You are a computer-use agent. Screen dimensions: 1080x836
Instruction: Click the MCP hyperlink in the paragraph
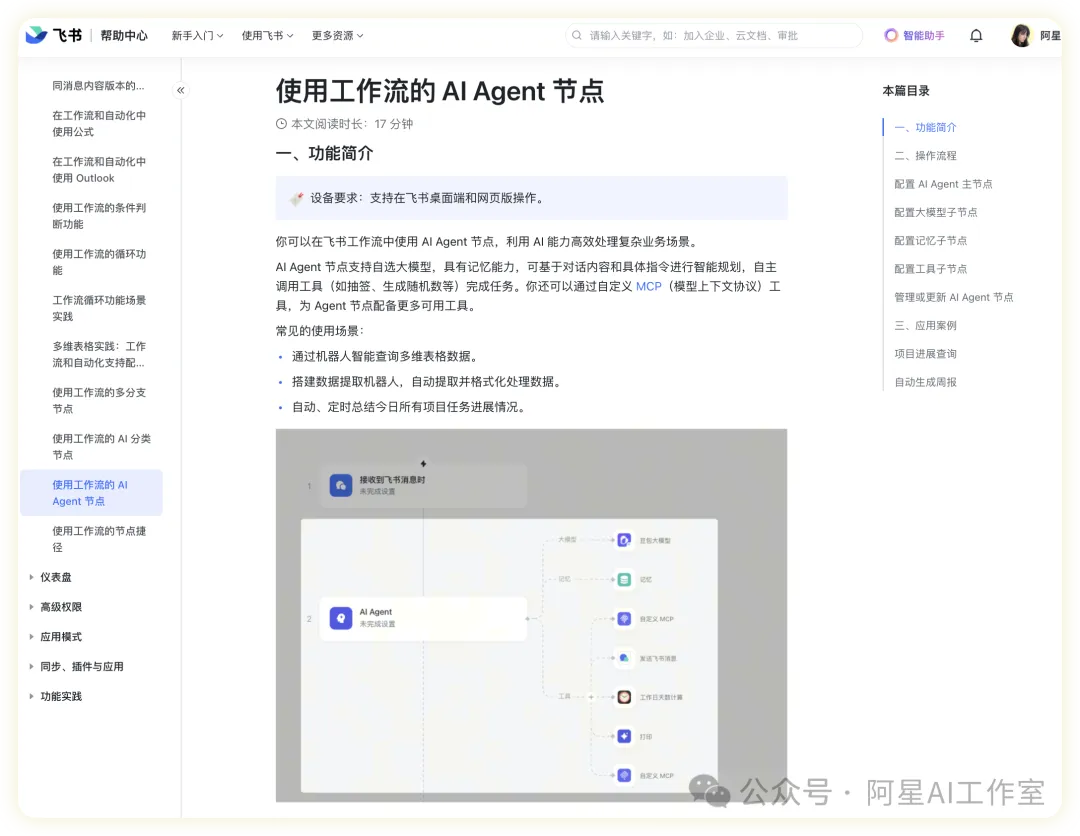tap(648, 286)
